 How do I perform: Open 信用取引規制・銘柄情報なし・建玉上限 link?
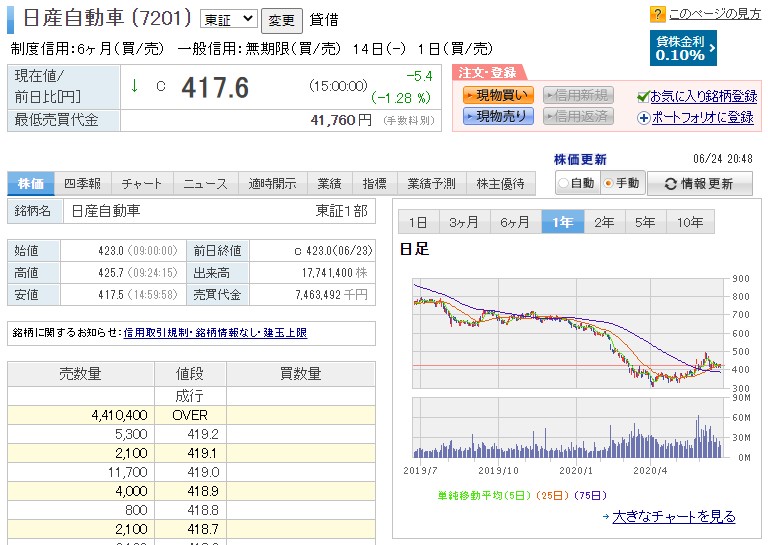click(x=215, y=333)
